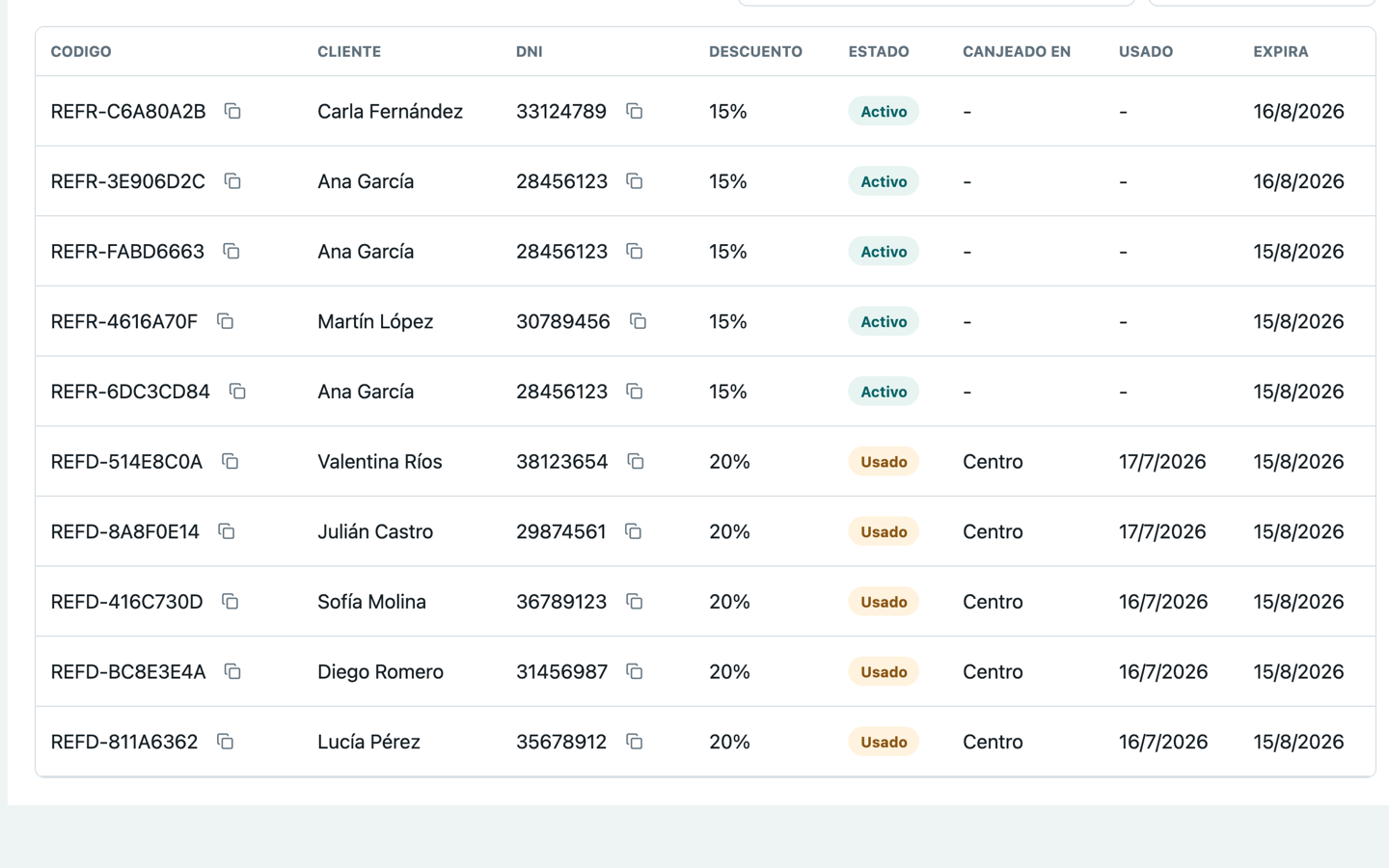This screenshot has height=868, width=1389.
Task: Click 20% discount for Sofía Molina
Action: (x=729, y=602)
